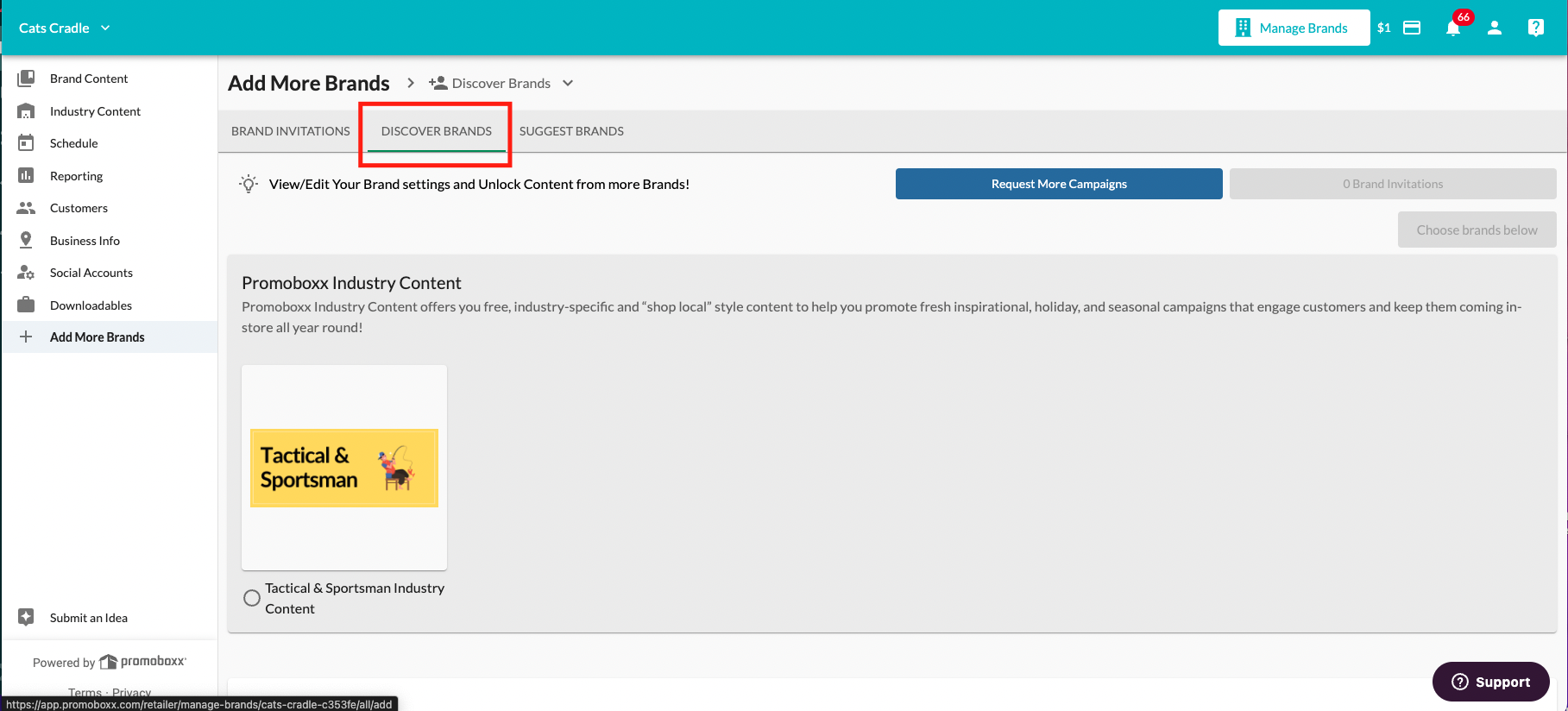Click the Business Info location pin icon
The image size is (1568, 711).
click(26, 240)
